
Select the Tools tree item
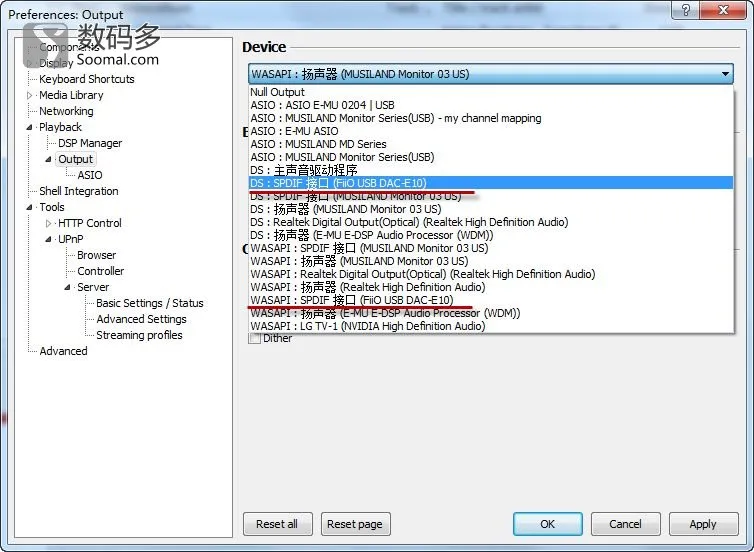click(x=52, y=207)
